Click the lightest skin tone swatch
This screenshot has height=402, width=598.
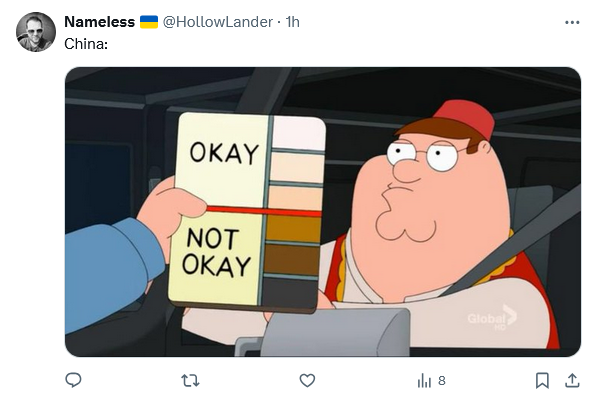coord(299,133)
